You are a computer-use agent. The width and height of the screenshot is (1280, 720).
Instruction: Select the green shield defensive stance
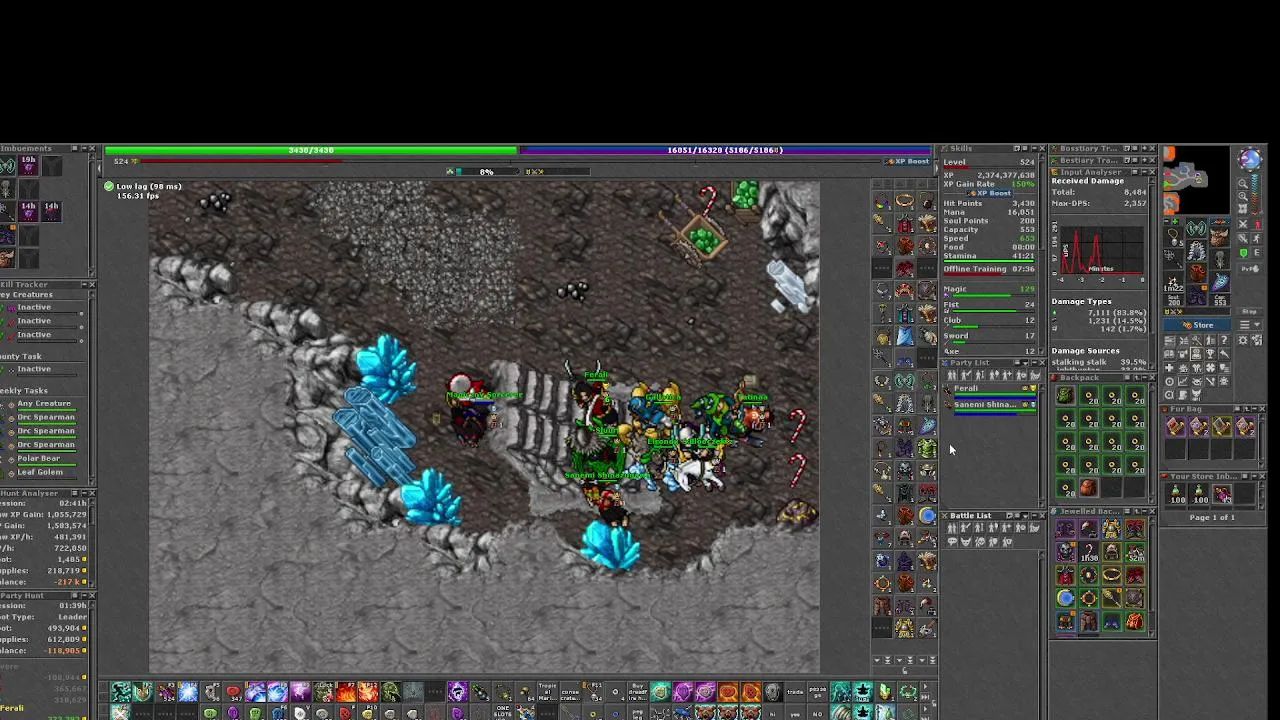click(x=1244, y=253)
